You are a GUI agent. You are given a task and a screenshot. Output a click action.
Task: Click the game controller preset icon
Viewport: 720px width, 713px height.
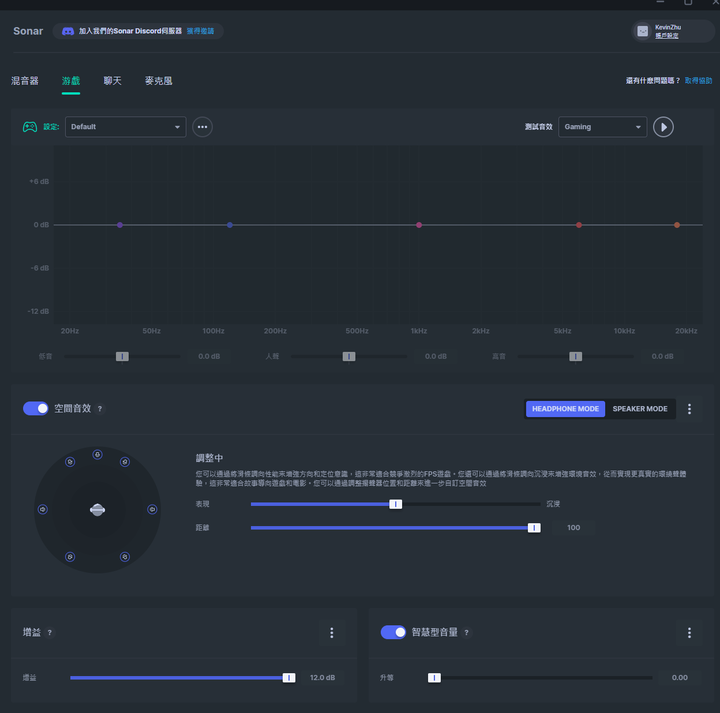pyautogui.click(x=30, y=127)
